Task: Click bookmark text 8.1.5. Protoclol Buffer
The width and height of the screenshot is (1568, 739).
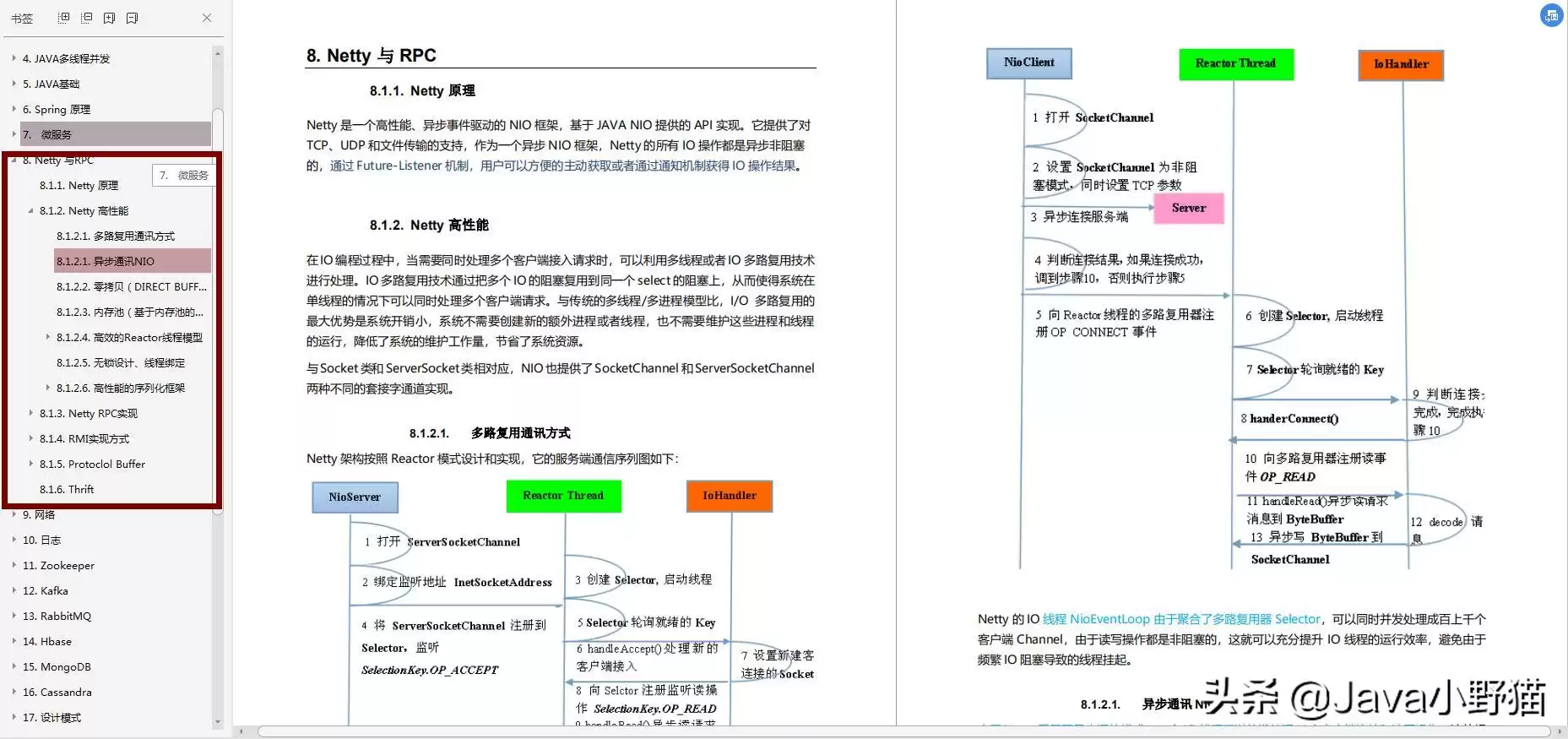Action: click(92, 464)
